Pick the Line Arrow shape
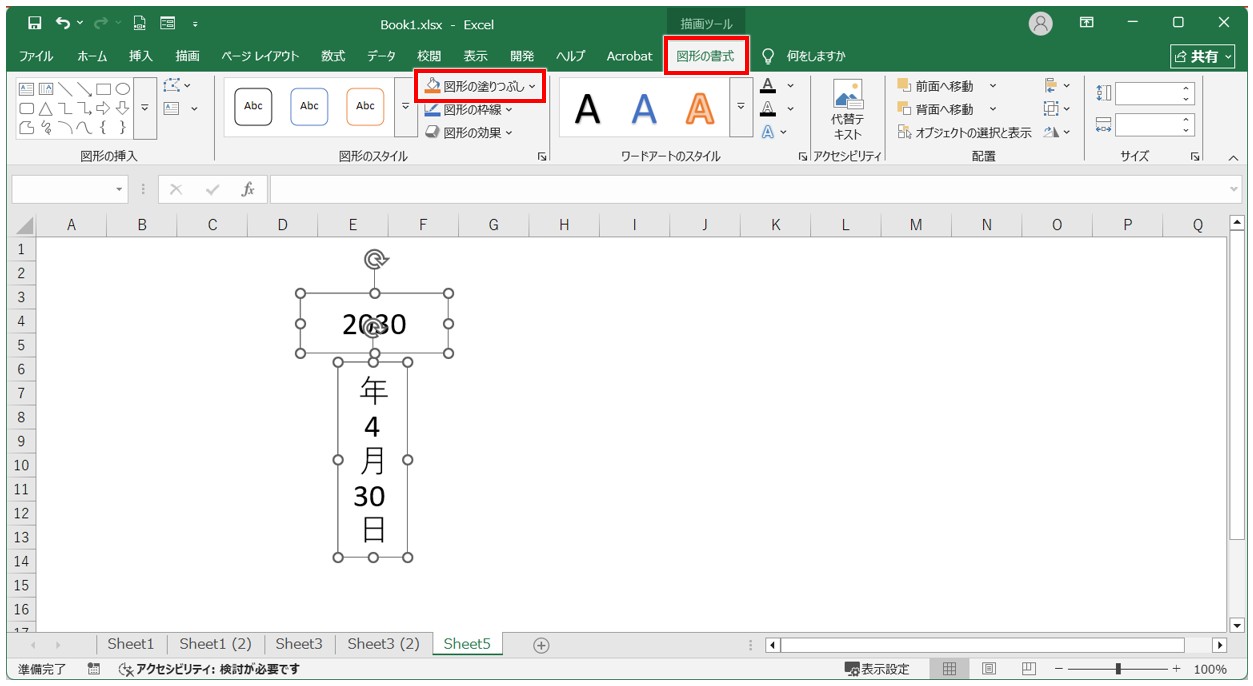This screenshot has width=1253, height=686. pos(84,89)
